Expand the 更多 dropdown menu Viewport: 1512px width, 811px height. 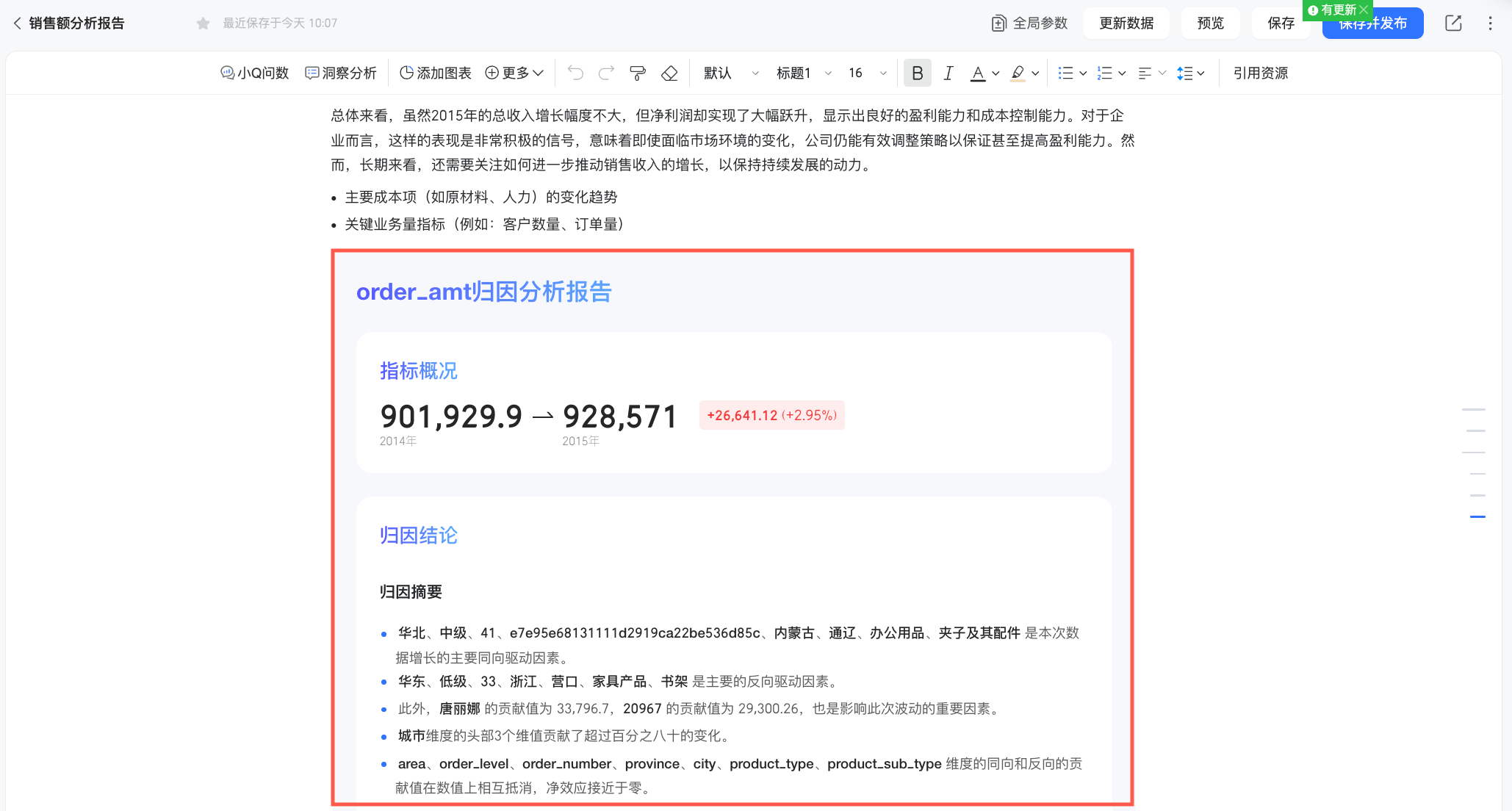click(x=514, y=73)
